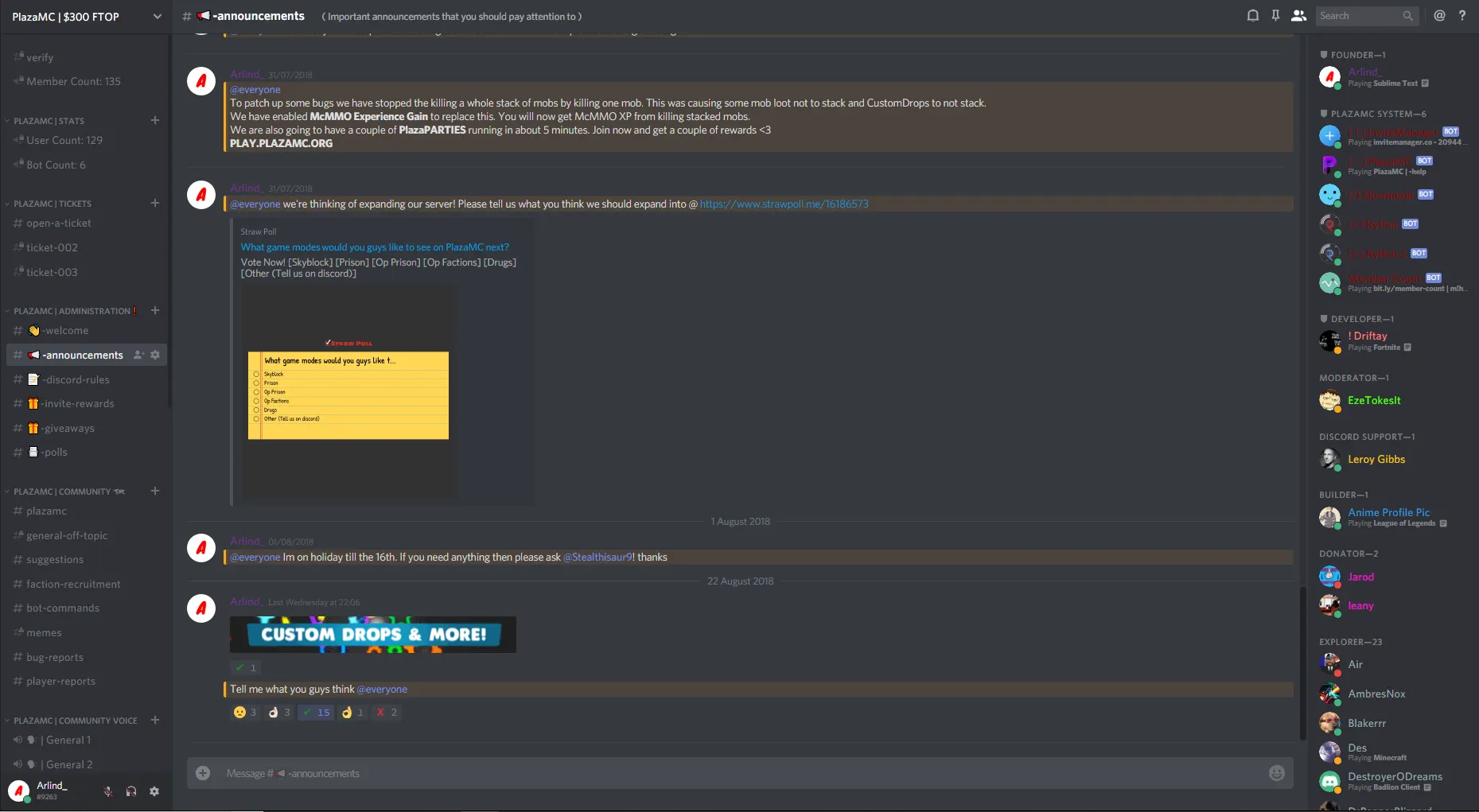Create channel in PLAZAMC | STATS category
Screen dimensions: 1479x812
[155, 120]
